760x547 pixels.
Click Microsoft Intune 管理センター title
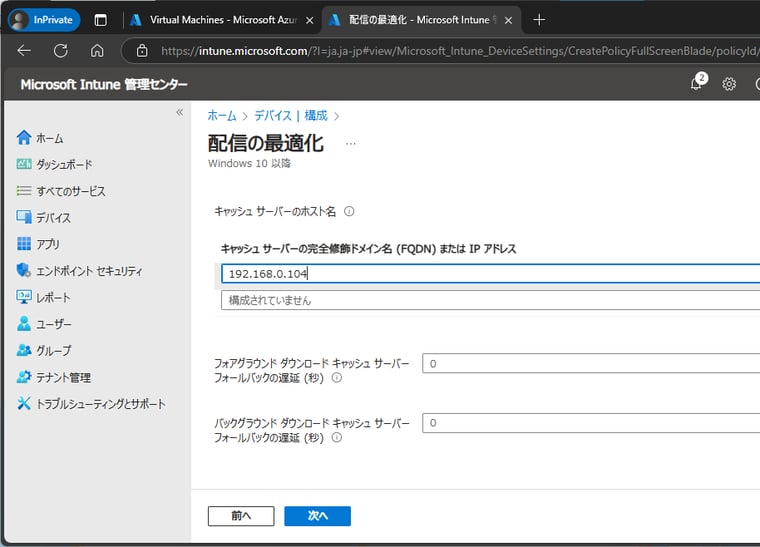(x=104, y=84)
